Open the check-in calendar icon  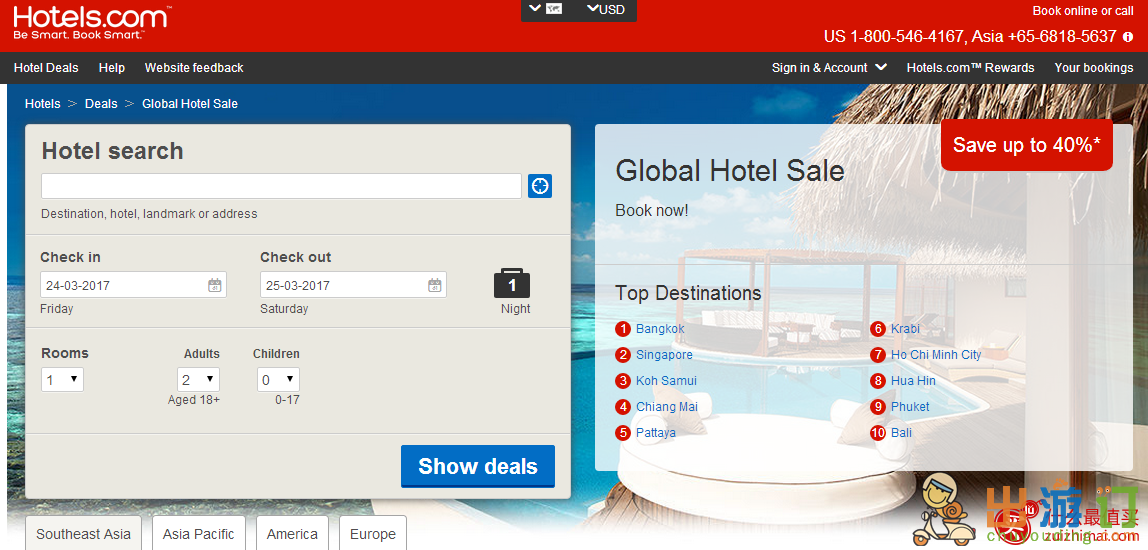pos(215,285)
